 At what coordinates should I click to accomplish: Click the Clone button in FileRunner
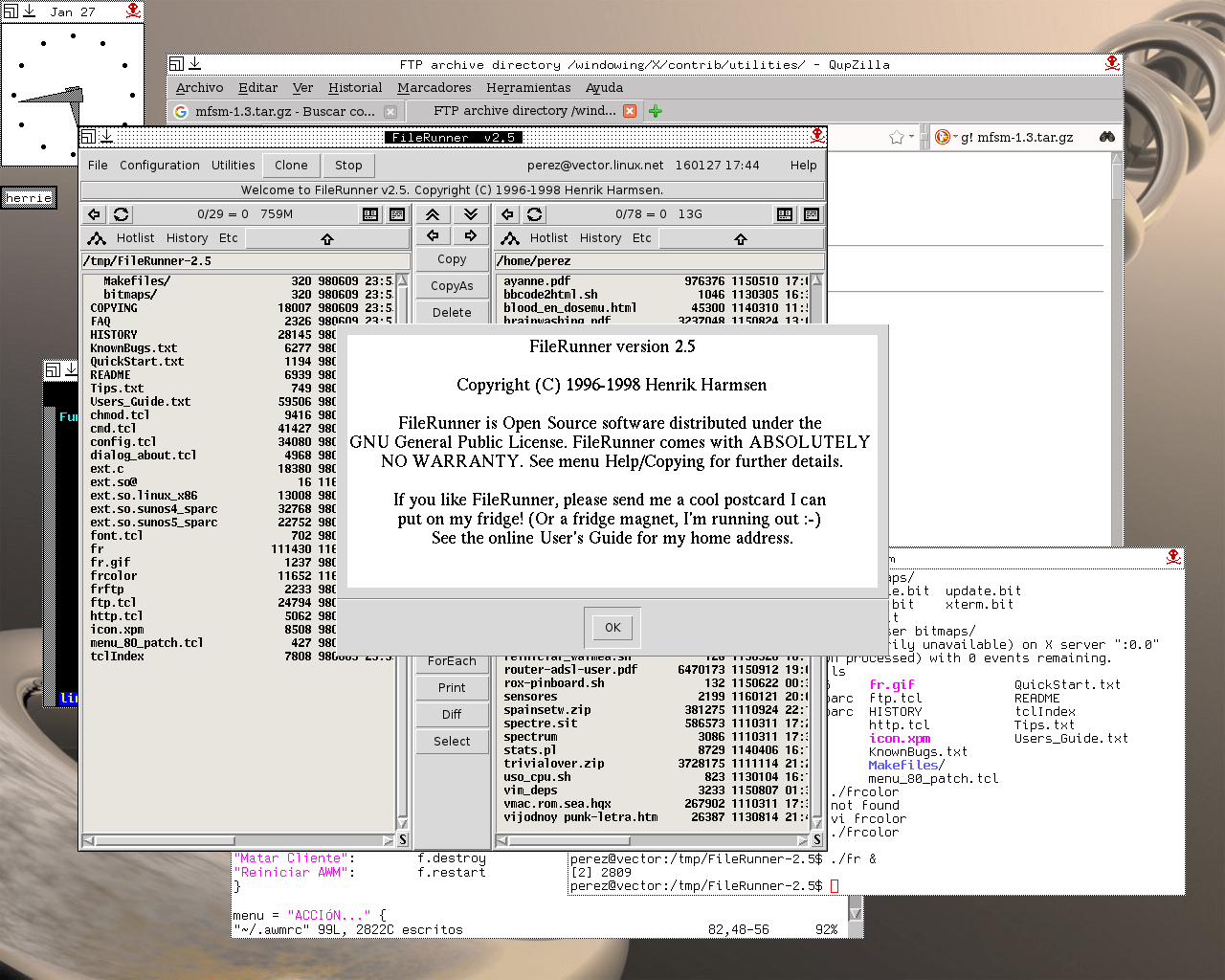point(291,166)
